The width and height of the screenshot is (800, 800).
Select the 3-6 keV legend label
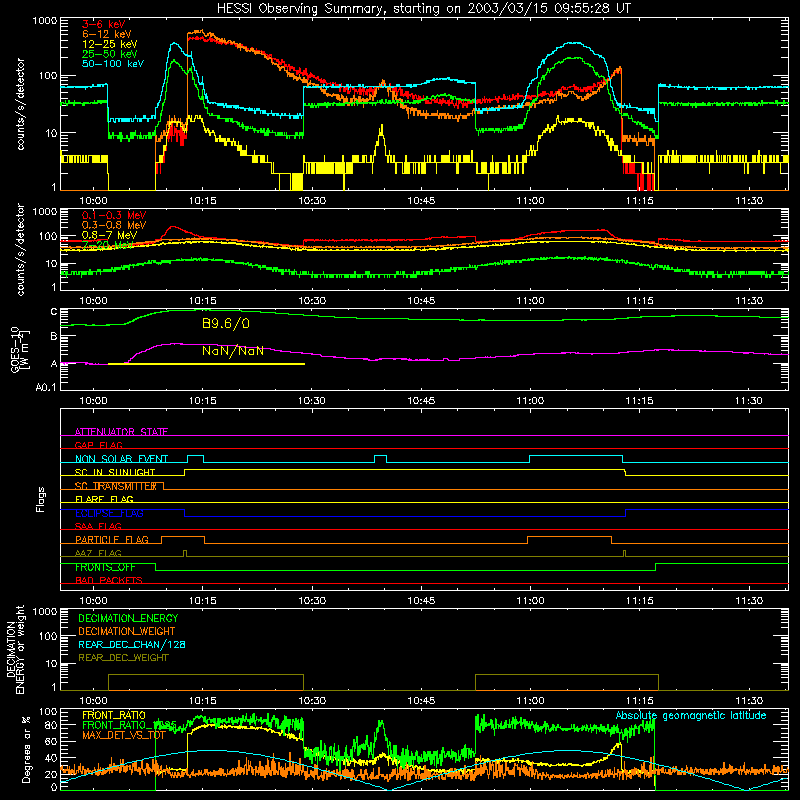104,24
